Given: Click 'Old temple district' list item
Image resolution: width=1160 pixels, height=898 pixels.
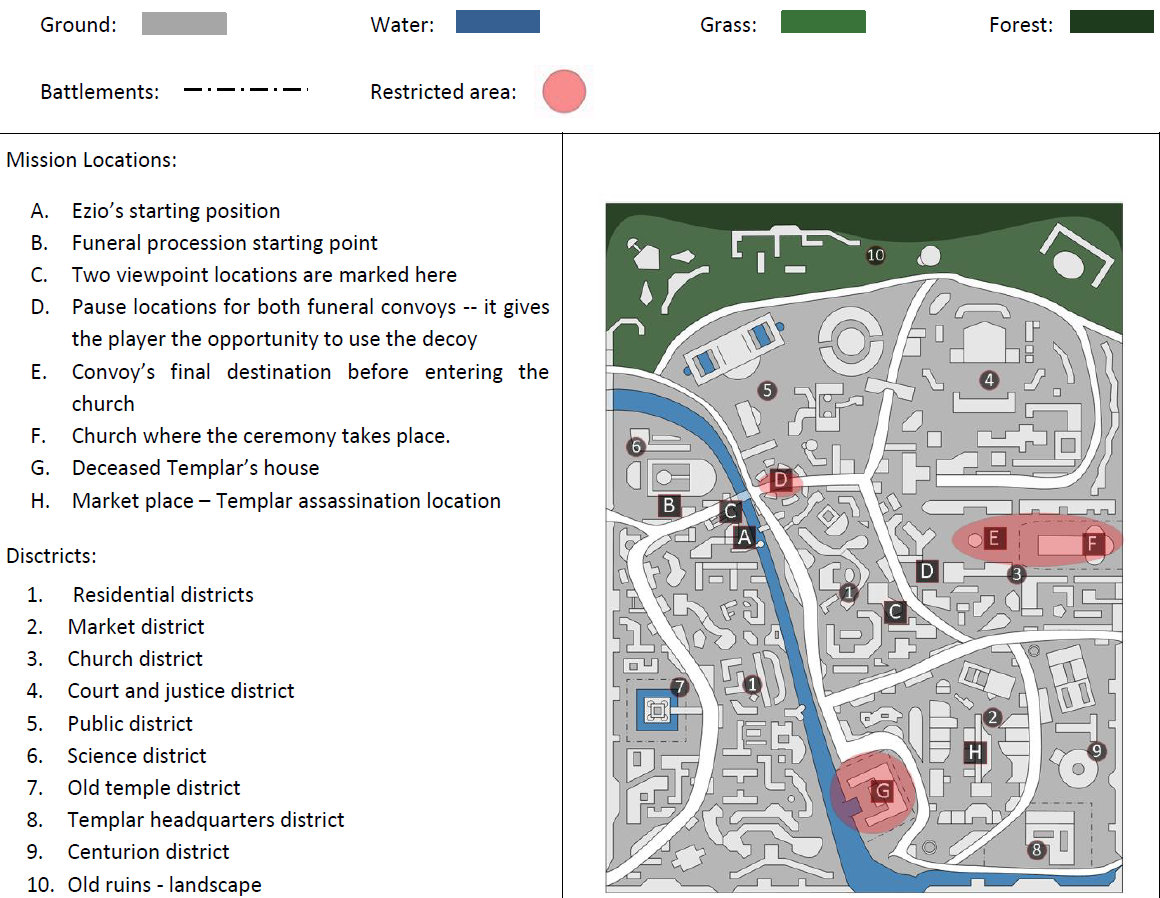Looking at the screenshot, I should [x=154, y=788].
